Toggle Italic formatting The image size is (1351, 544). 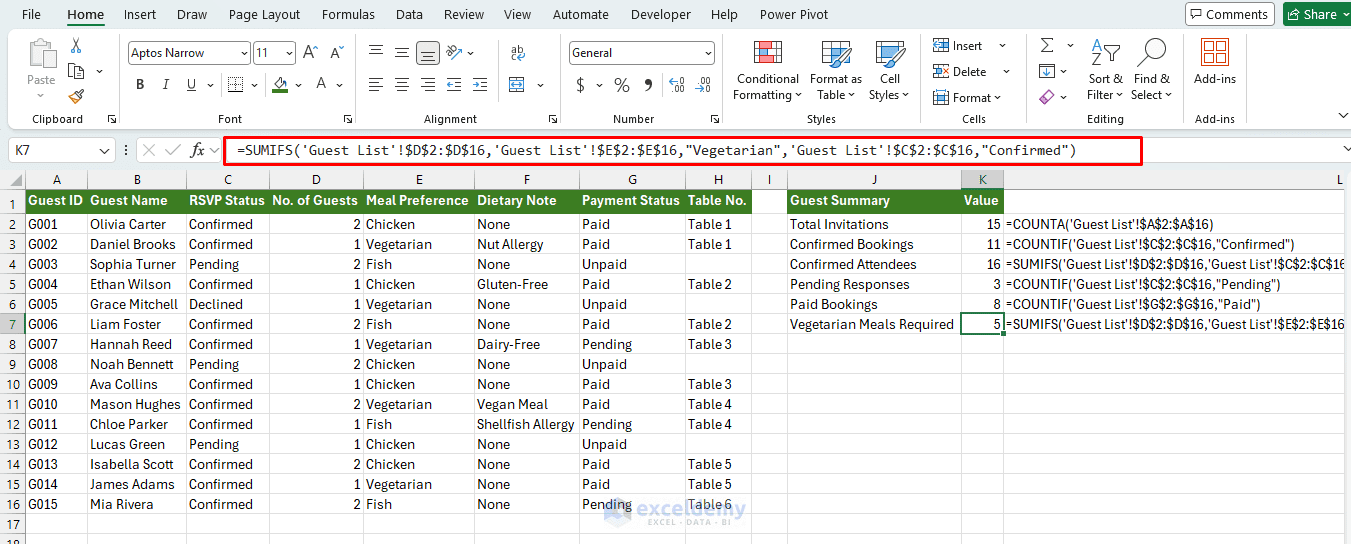(166, 85)
